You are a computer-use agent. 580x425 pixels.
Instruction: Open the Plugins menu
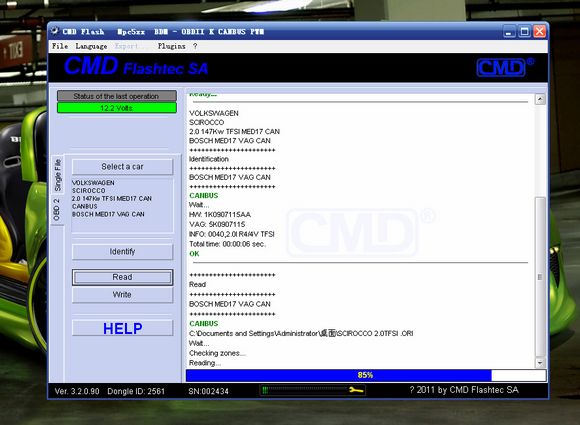pos(171,46)
